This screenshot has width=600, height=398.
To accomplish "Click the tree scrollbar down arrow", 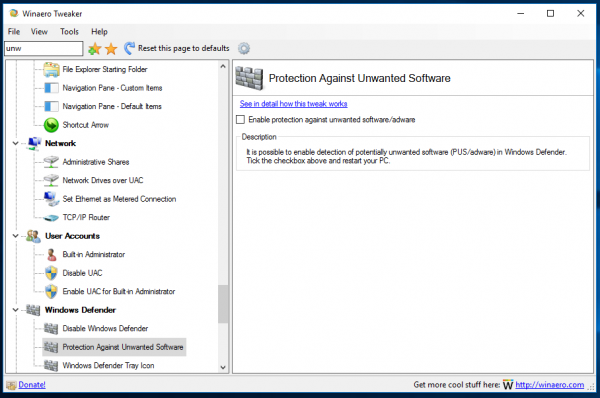I will [x=223, y=367].
